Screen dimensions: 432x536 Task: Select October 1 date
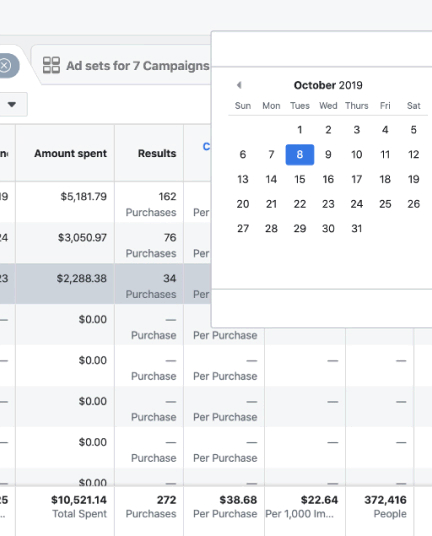pos(300,130)
